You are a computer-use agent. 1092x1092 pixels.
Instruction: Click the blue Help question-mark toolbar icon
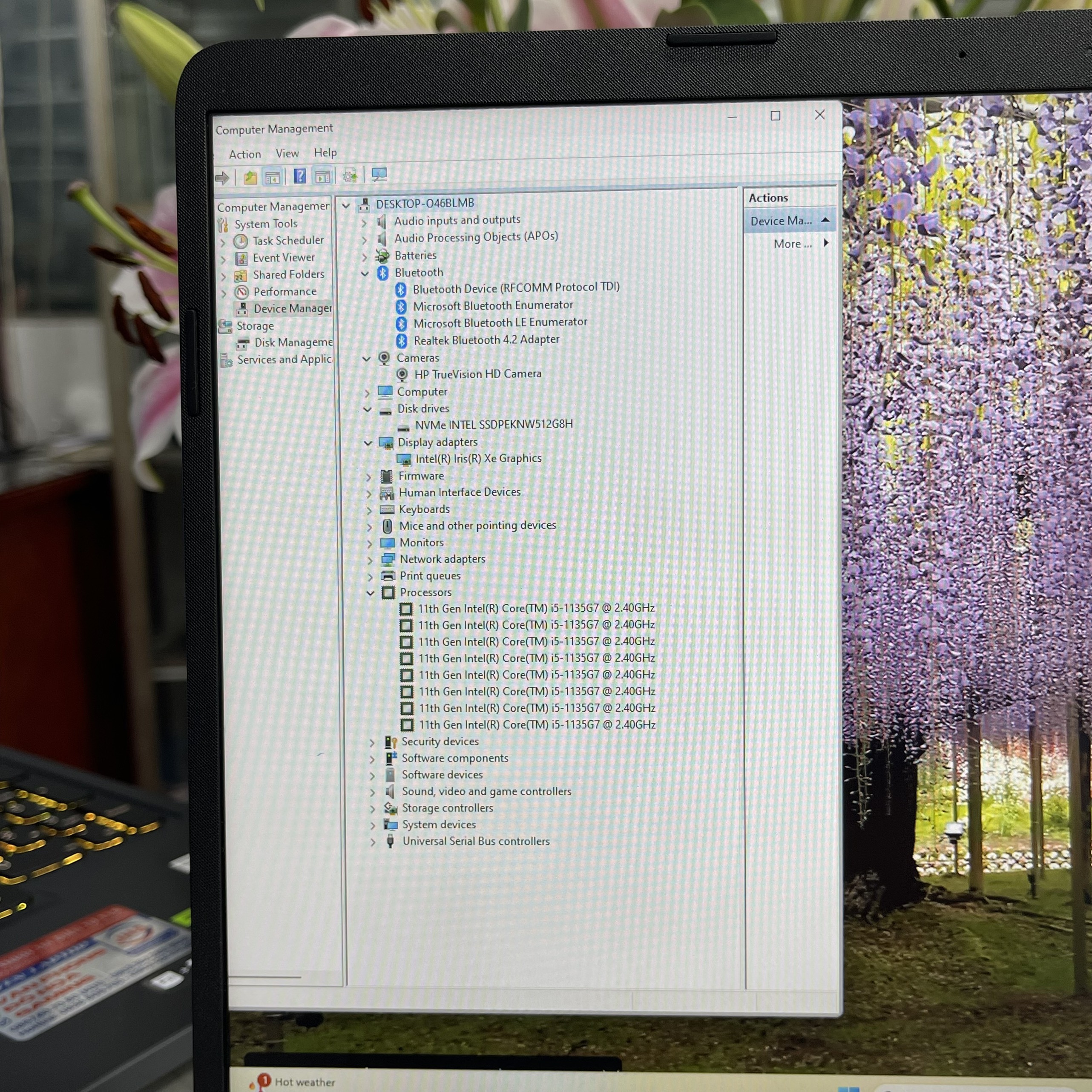tap(299, 176)
